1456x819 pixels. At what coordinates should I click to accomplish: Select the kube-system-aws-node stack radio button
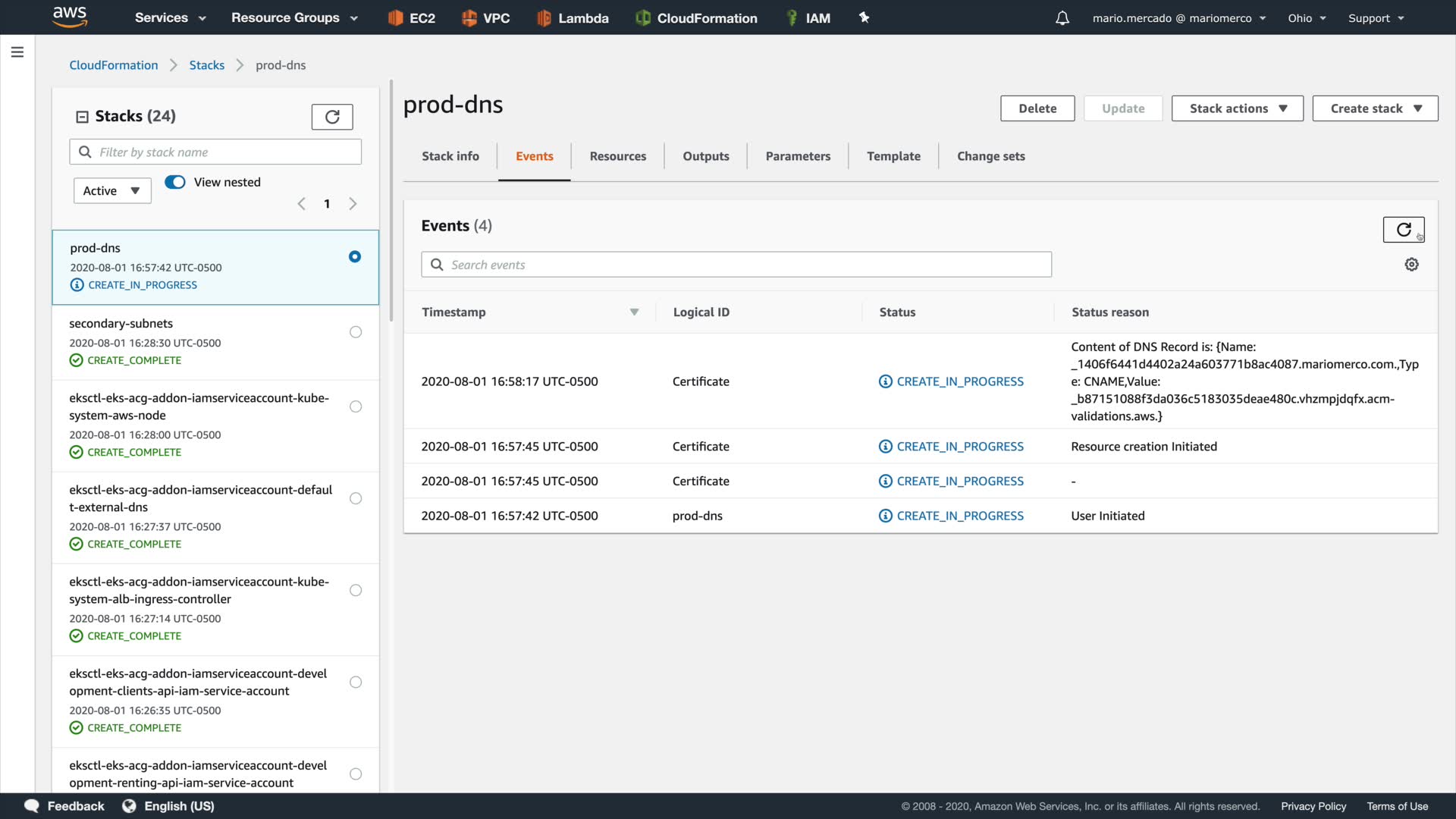click(x=356, y=407)
